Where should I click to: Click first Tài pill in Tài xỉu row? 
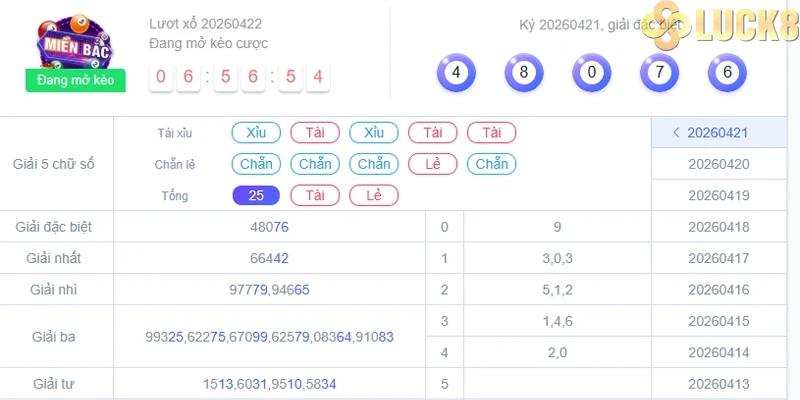(x=315, y=133)
